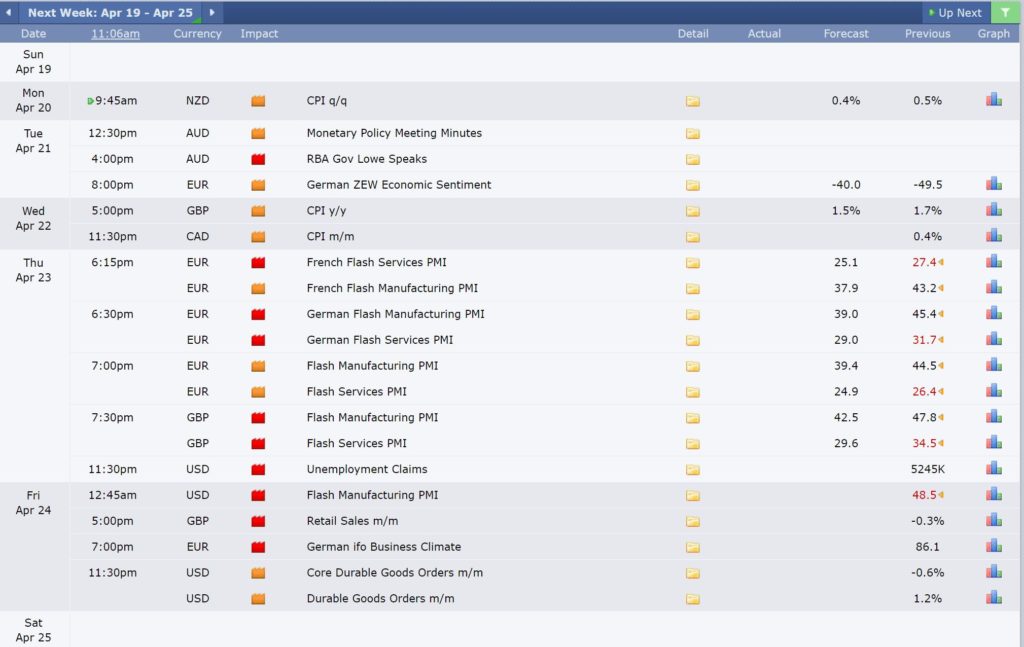Open detail folder for Monetary Policy Meeting Minutes
Viewport: 1024px width, 647px height.
pyautogui.click(x=693, y=133)
